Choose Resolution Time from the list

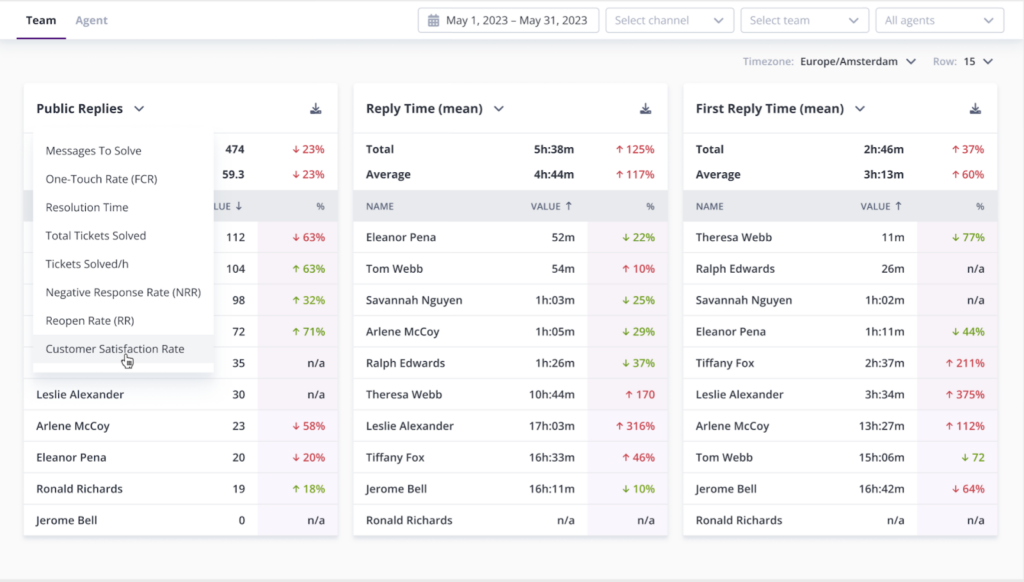(123, 207)
